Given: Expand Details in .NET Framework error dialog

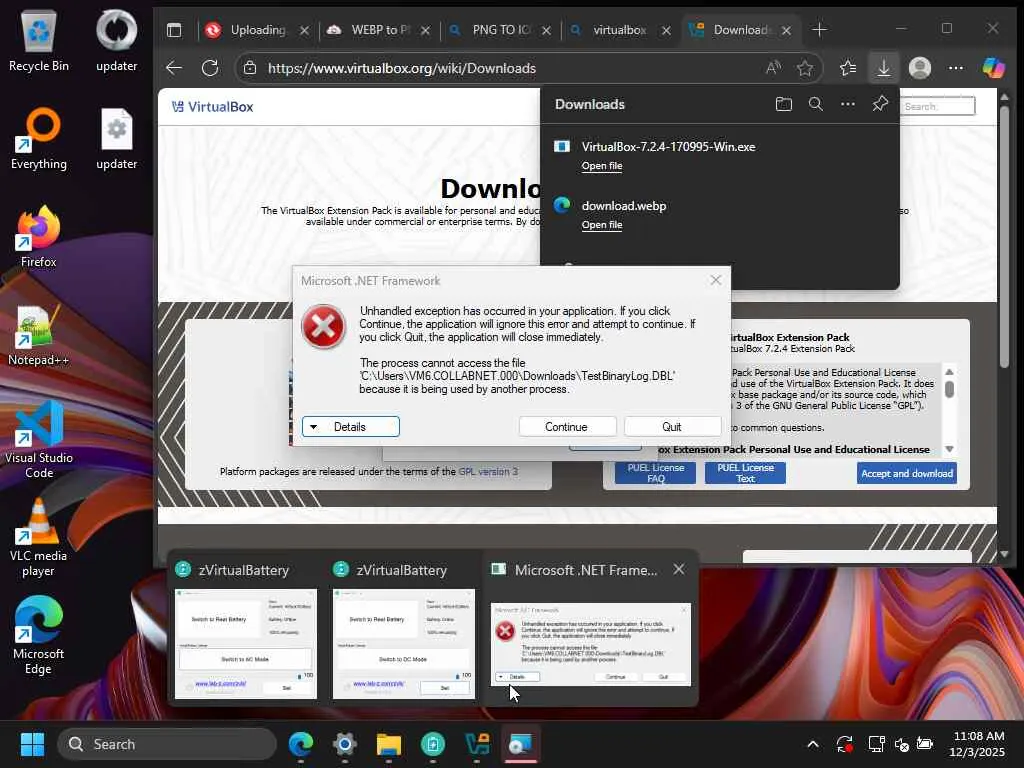Looking at the screenshot, I should [351, 426].
